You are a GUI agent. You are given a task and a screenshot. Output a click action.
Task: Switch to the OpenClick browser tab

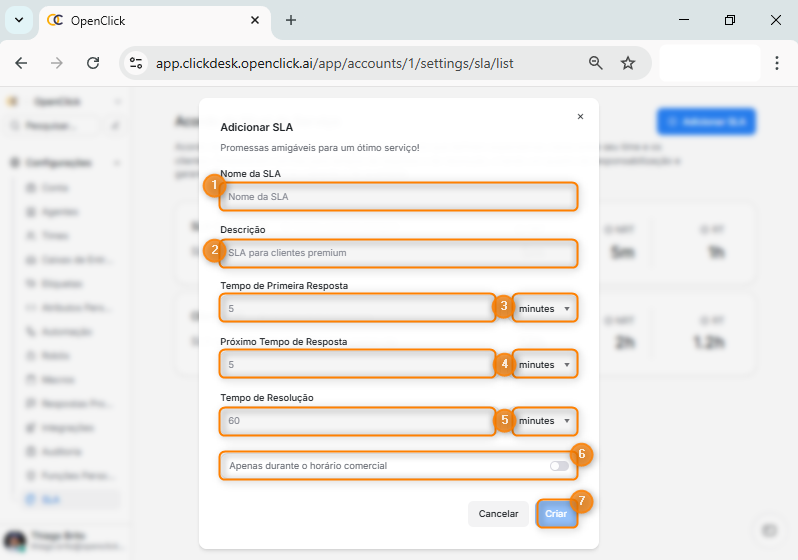pos(150,20)
